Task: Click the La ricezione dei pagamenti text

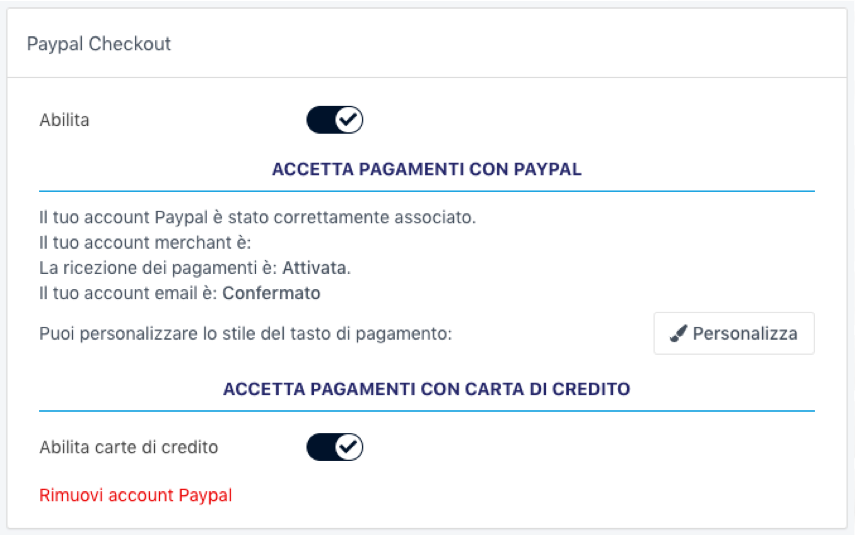Action: (x=158, y=268)
